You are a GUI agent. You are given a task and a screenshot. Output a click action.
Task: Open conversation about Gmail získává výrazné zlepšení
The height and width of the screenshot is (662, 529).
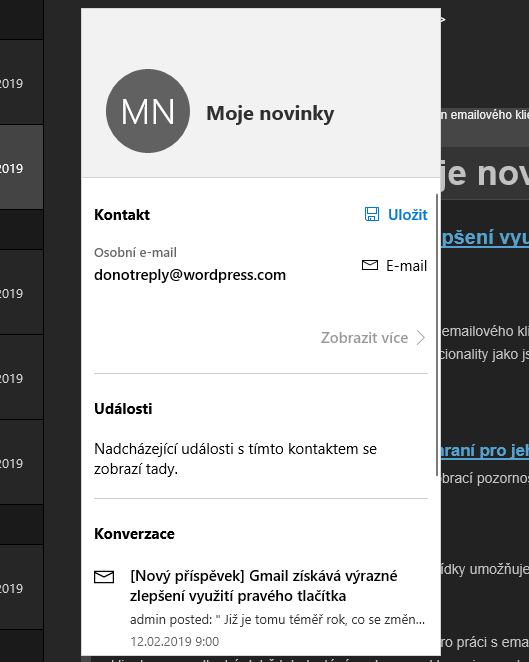point(263,586)
